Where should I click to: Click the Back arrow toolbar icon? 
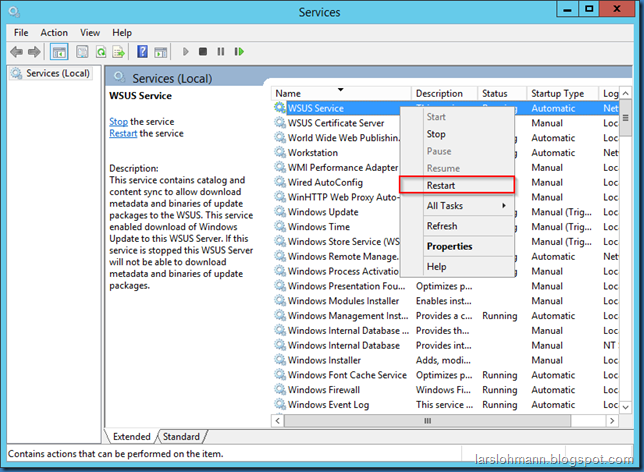pyautogui.click(x=16, y=52)
